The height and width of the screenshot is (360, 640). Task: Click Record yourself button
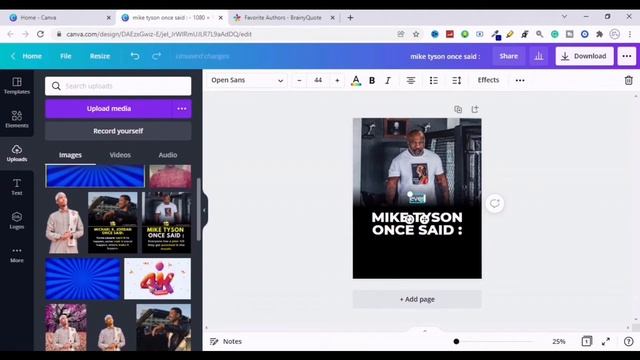click(x=118, y=131)
